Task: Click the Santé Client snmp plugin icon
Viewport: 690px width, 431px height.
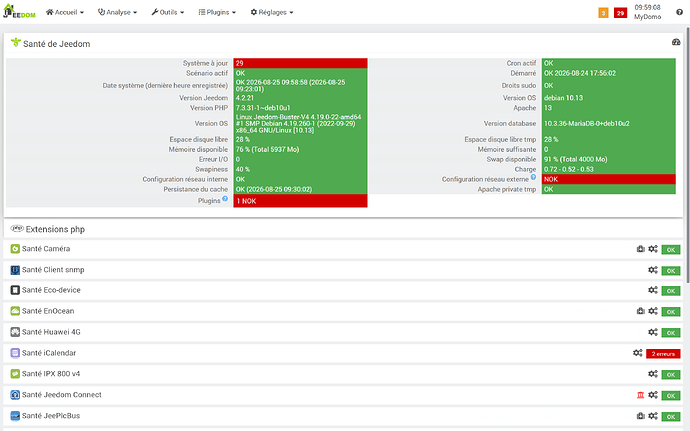Action: tap(15, 270)
